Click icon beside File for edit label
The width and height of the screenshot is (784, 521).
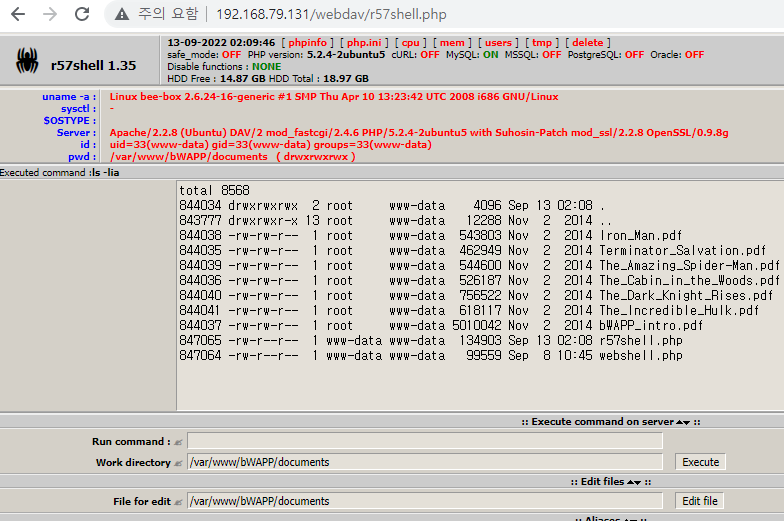coord(178,502)
